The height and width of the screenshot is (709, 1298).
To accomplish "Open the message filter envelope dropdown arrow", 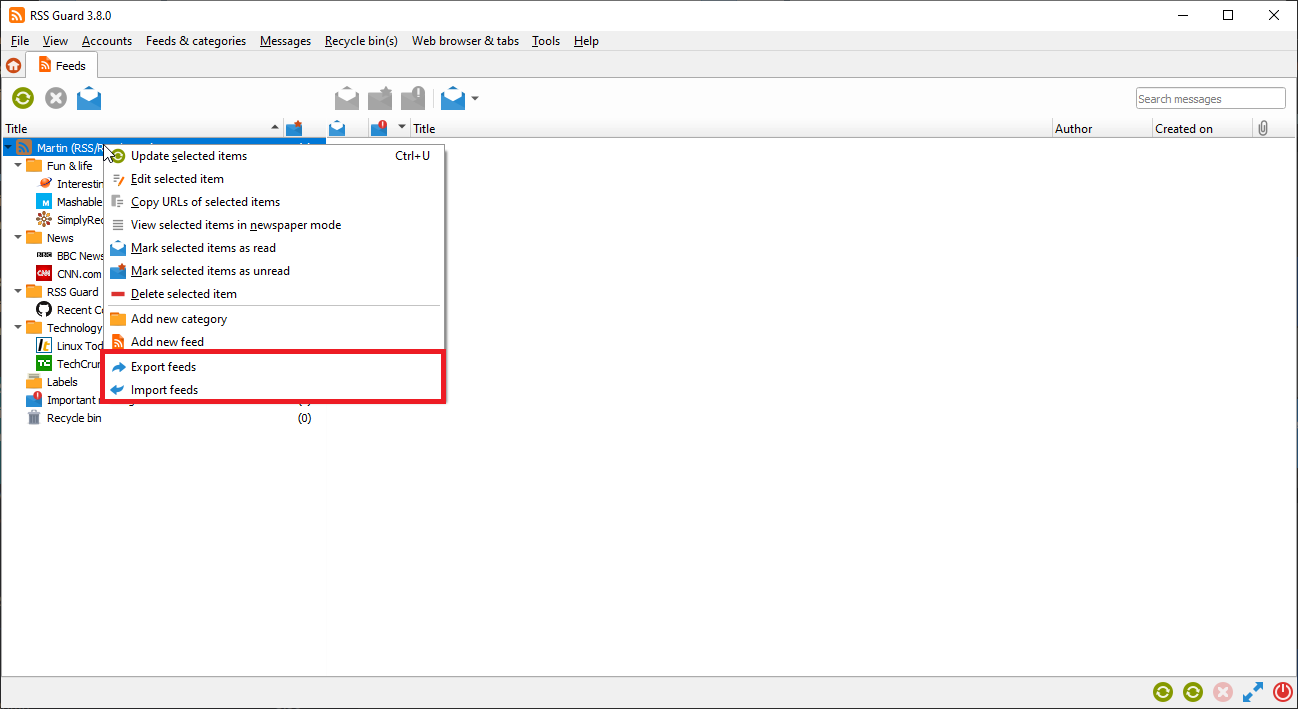I will [475, 98].
